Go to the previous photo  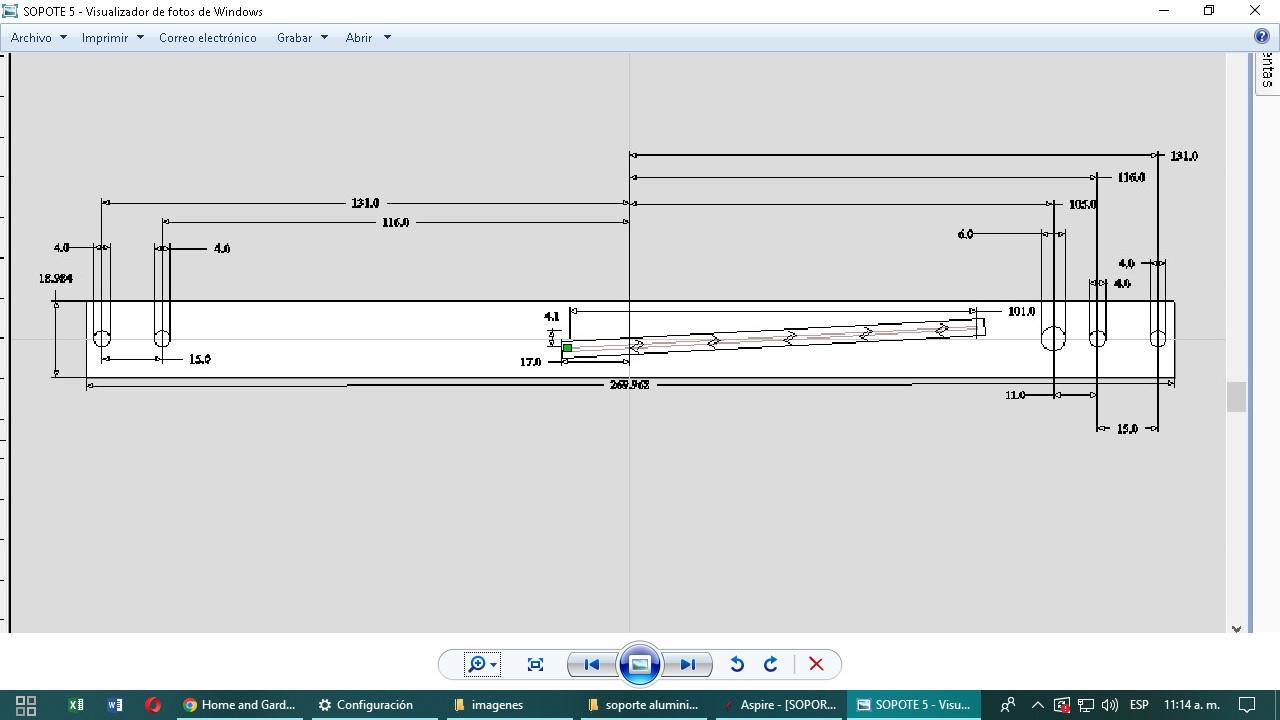[591, 664]
